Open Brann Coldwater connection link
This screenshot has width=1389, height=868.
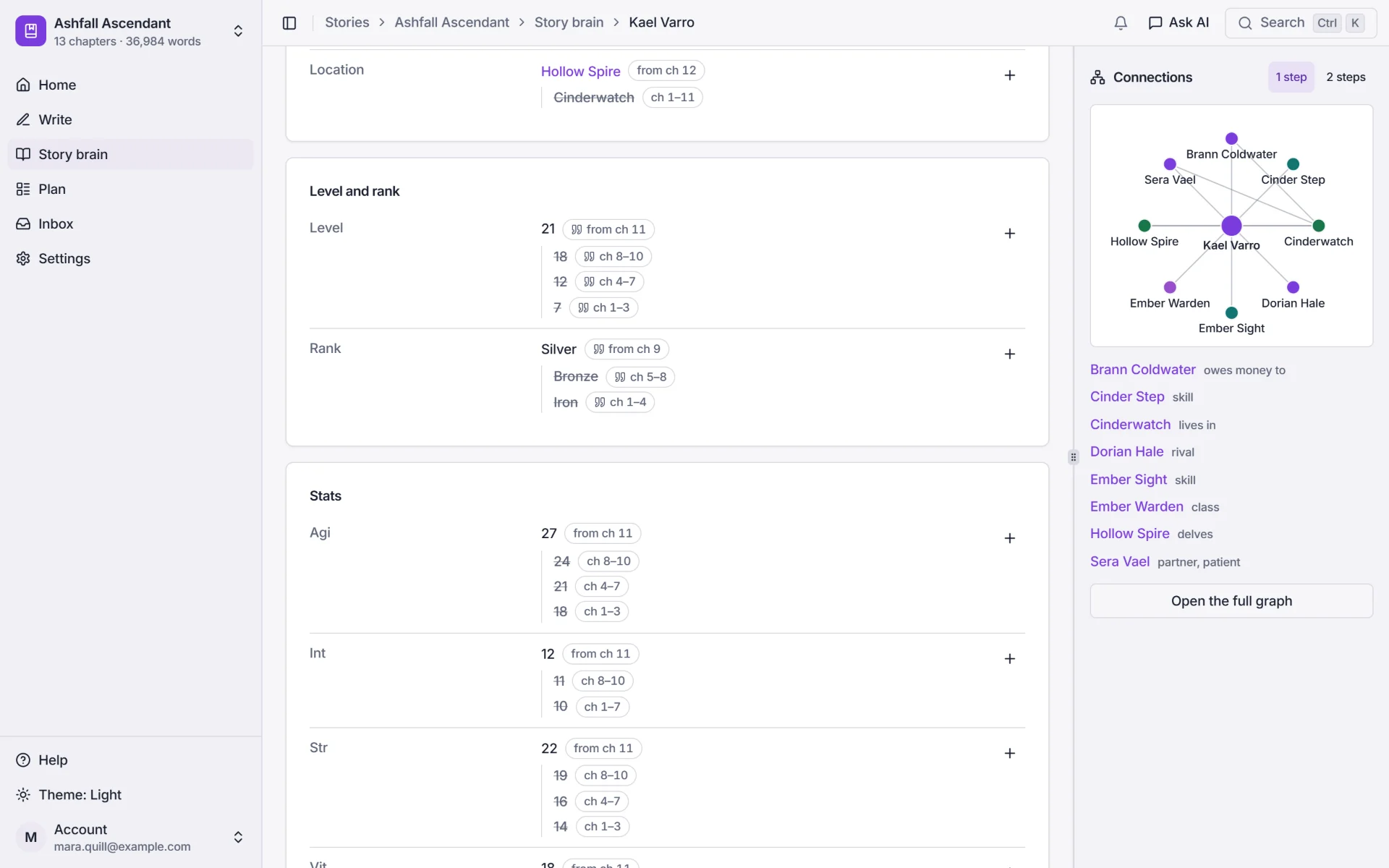1143,370
